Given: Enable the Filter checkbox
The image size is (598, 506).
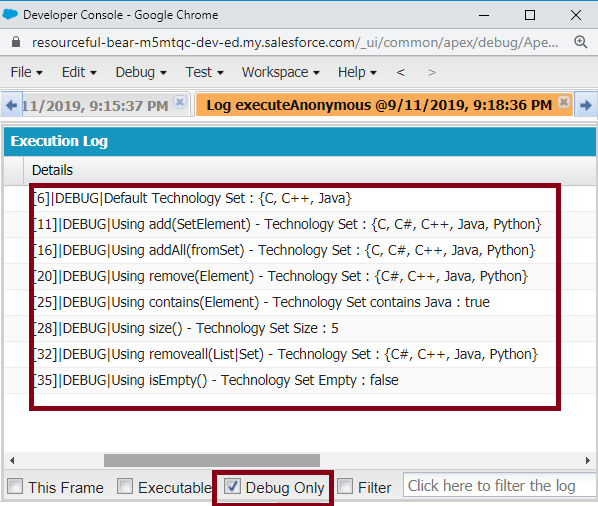Looking at the screenshot, I should (x=345, y=487).
